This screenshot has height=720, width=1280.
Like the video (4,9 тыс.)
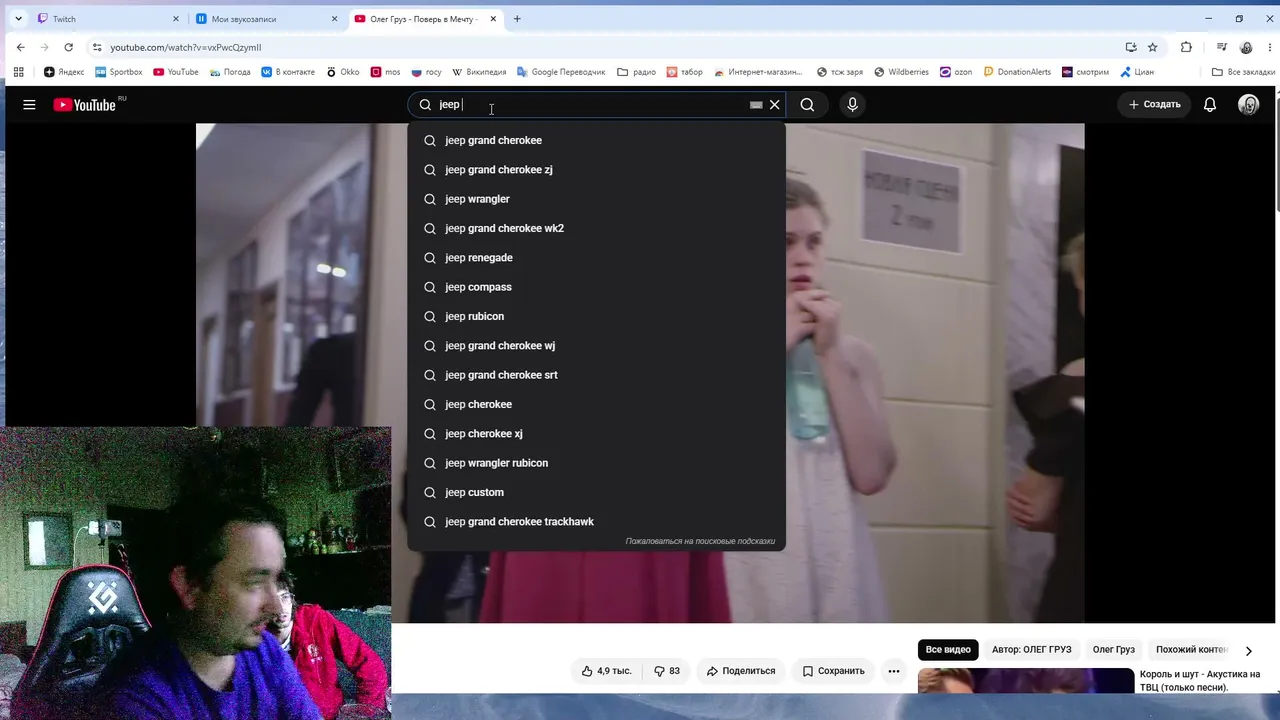(x=606, y=671)
